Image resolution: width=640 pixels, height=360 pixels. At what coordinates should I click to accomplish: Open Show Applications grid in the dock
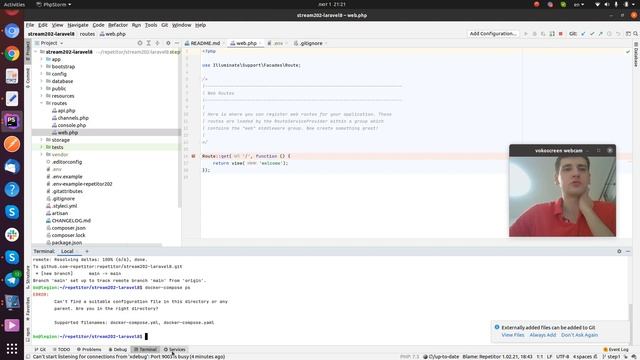pyautogui.click(x=12, y=348)
